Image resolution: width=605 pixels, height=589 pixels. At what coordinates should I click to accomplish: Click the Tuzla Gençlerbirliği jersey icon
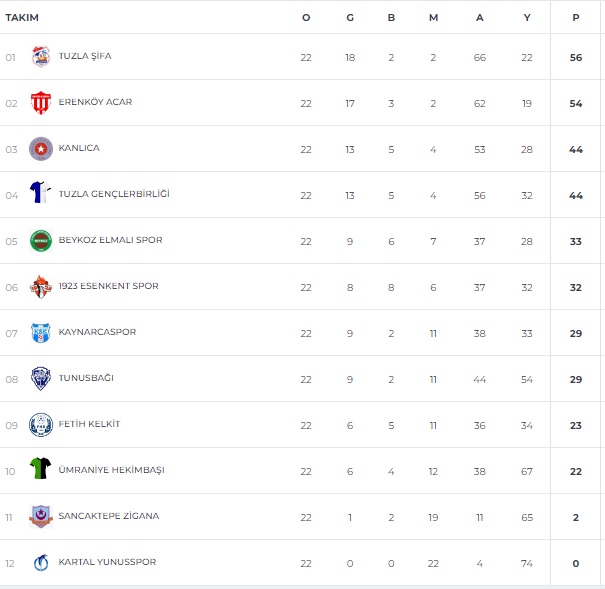(41, 192)
